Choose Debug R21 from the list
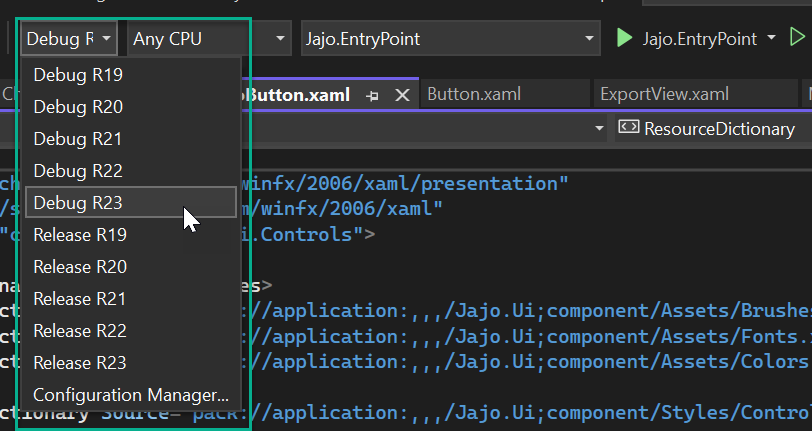 (x=130, y=139)
